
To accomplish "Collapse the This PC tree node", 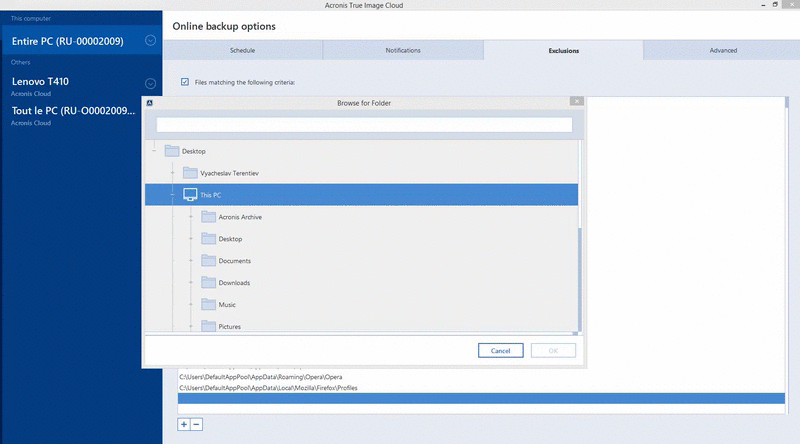I will (172, 195).
